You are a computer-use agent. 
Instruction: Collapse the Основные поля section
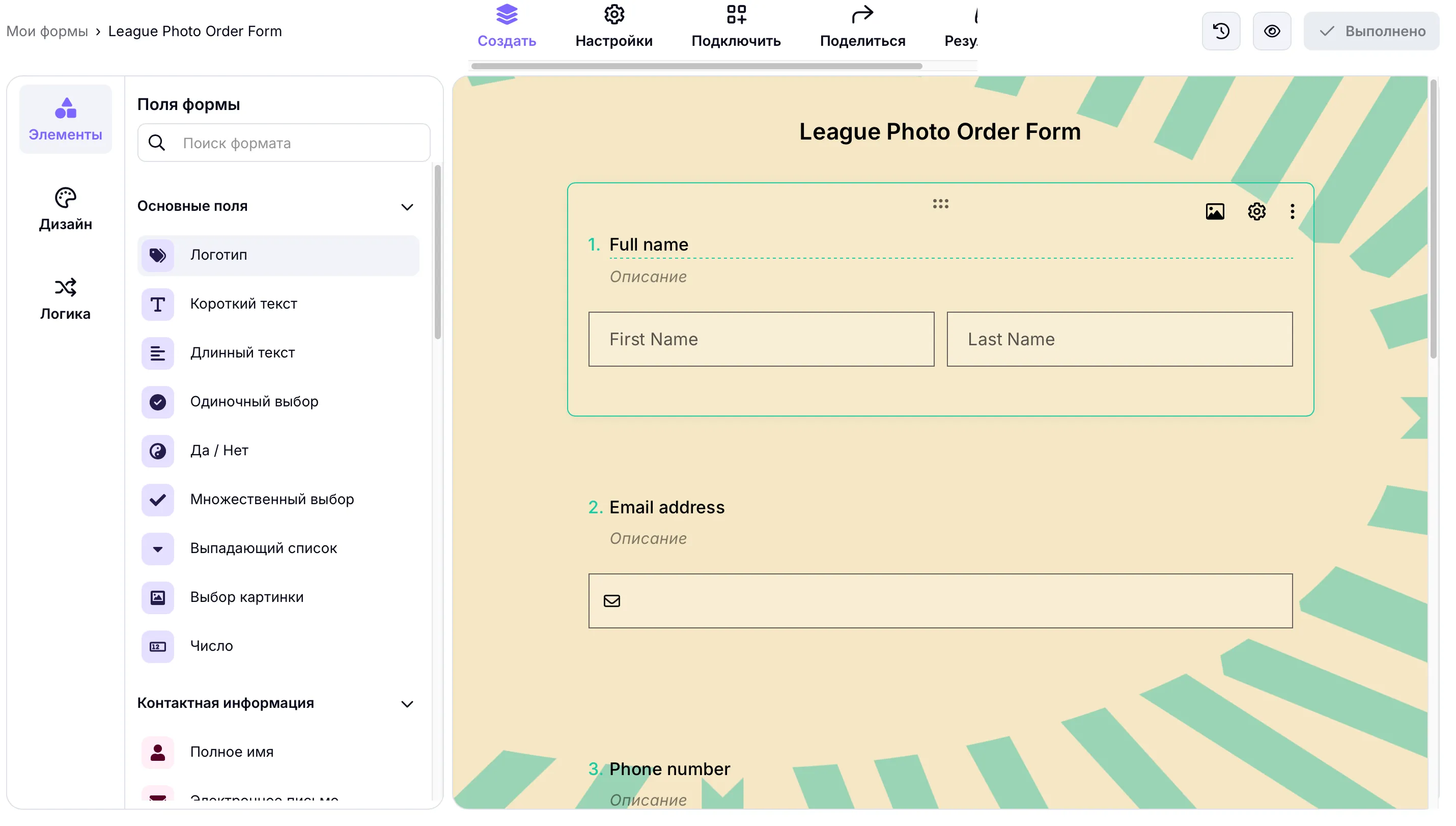(407, 207)
